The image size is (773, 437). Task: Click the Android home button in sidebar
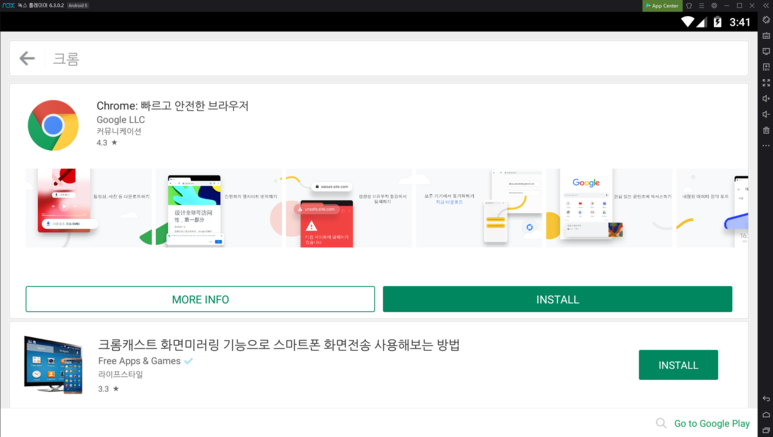766,414
